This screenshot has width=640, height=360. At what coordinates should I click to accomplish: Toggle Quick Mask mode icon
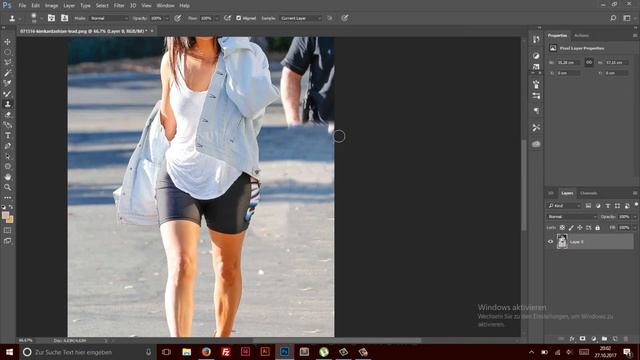(7, 231)
